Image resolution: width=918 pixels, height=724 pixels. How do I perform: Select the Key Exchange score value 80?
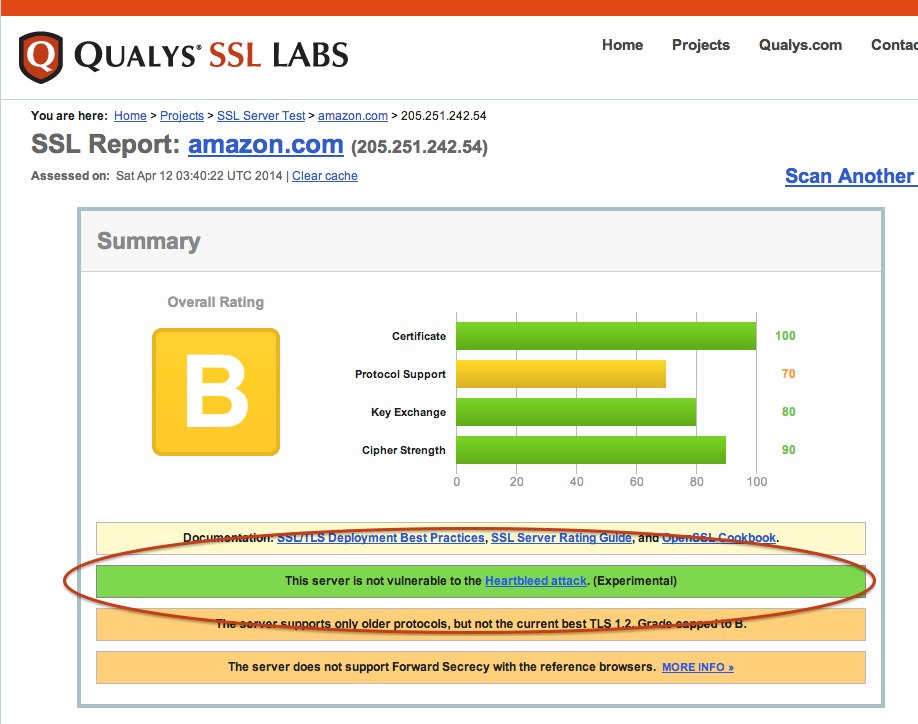click(x=789, y=412)
